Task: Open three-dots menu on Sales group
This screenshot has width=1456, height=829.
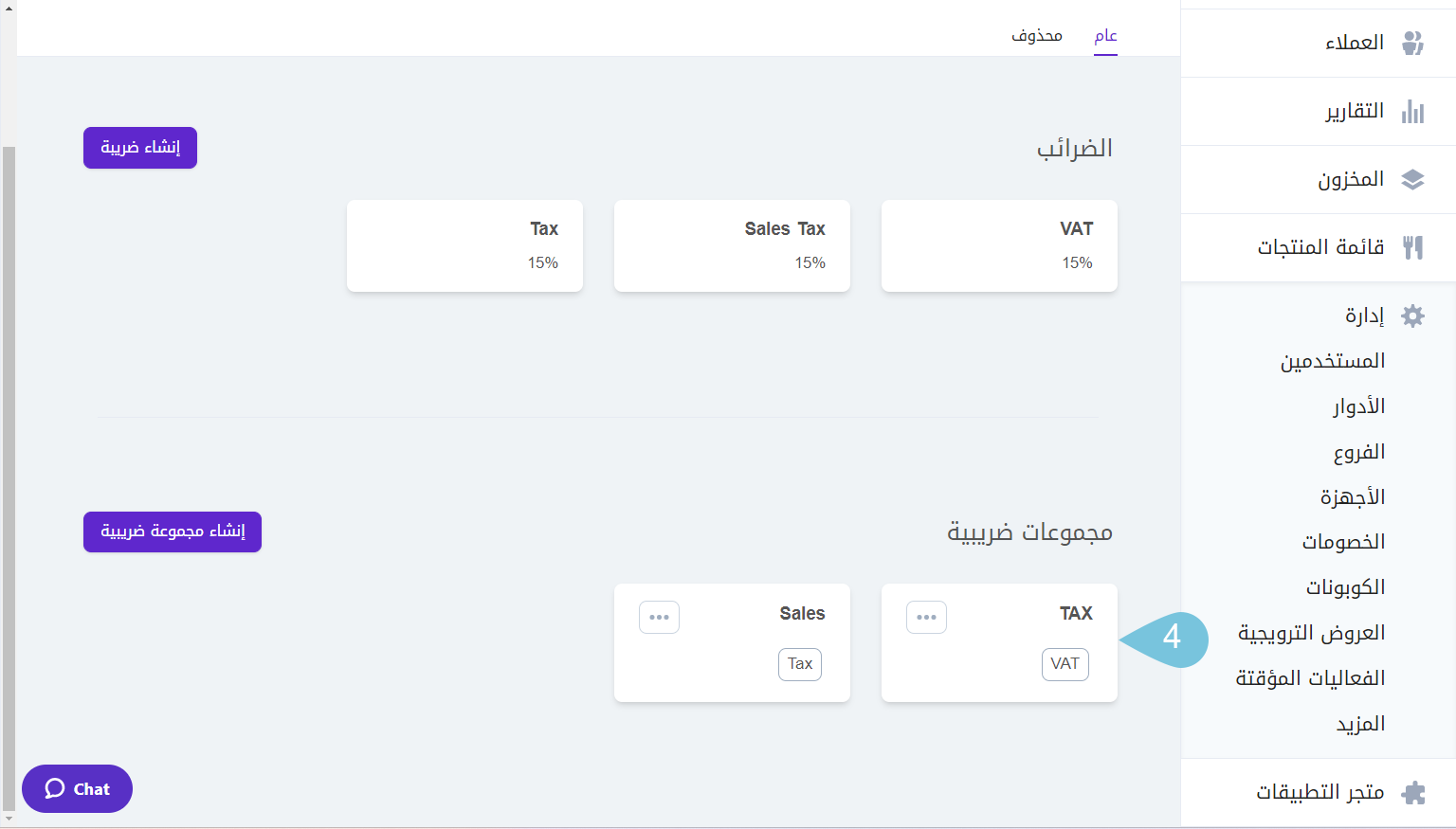Action: (x=659, y=617)
